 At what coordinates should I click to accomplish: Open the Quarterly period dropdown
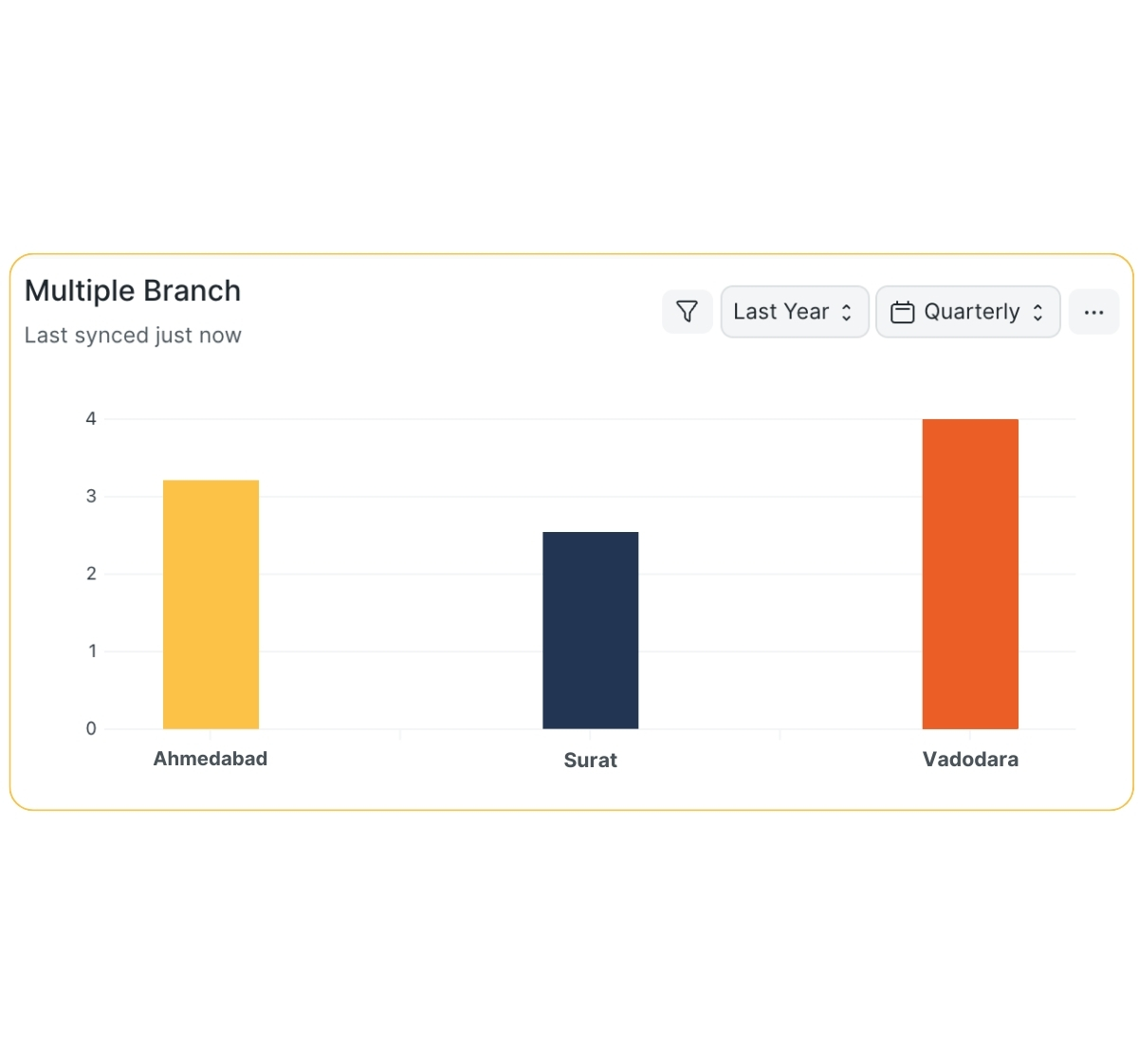point(968,312)
